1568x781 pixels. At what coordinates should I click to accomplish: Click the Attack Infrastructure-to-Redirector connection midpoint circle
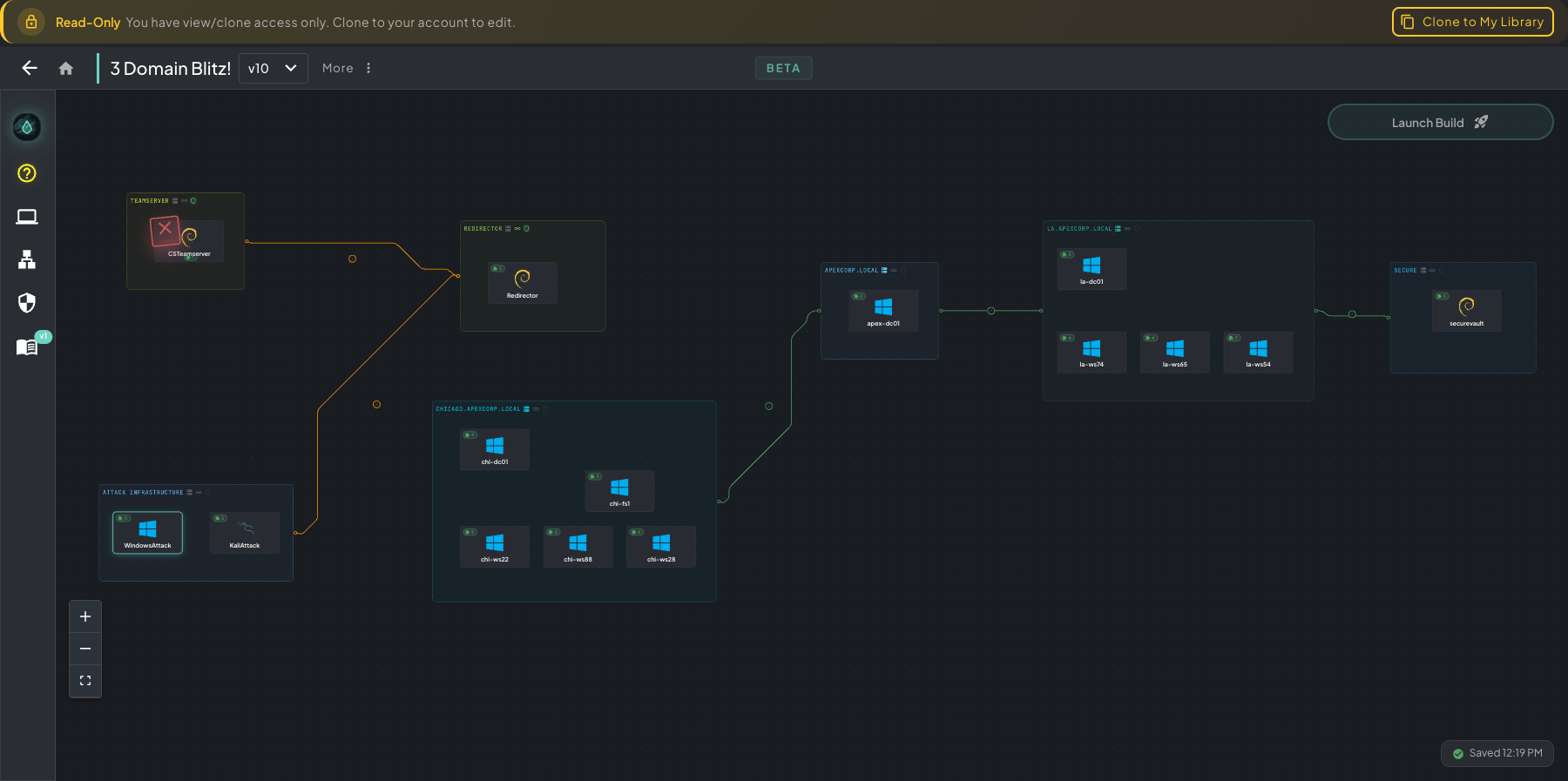[376, 405]
